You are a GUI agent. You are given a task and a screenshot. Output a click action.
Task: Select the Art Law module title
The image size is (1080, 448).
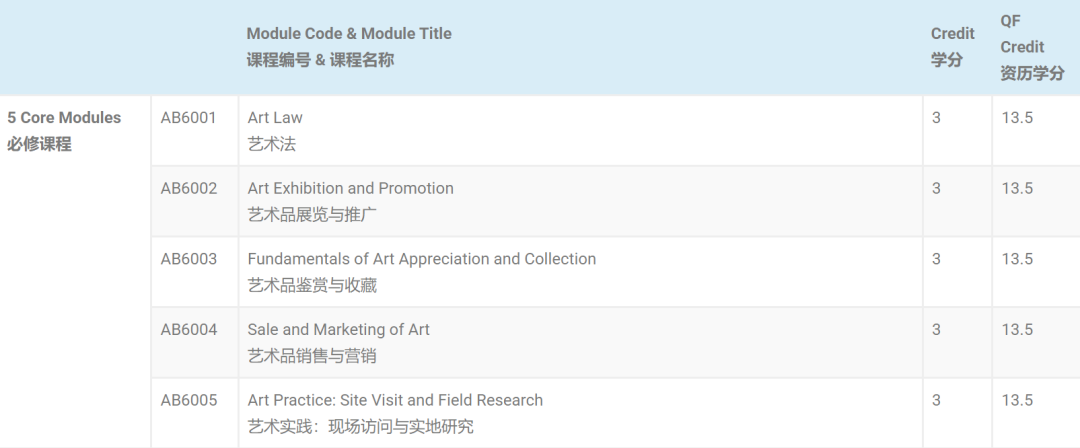tap(275, 118)
